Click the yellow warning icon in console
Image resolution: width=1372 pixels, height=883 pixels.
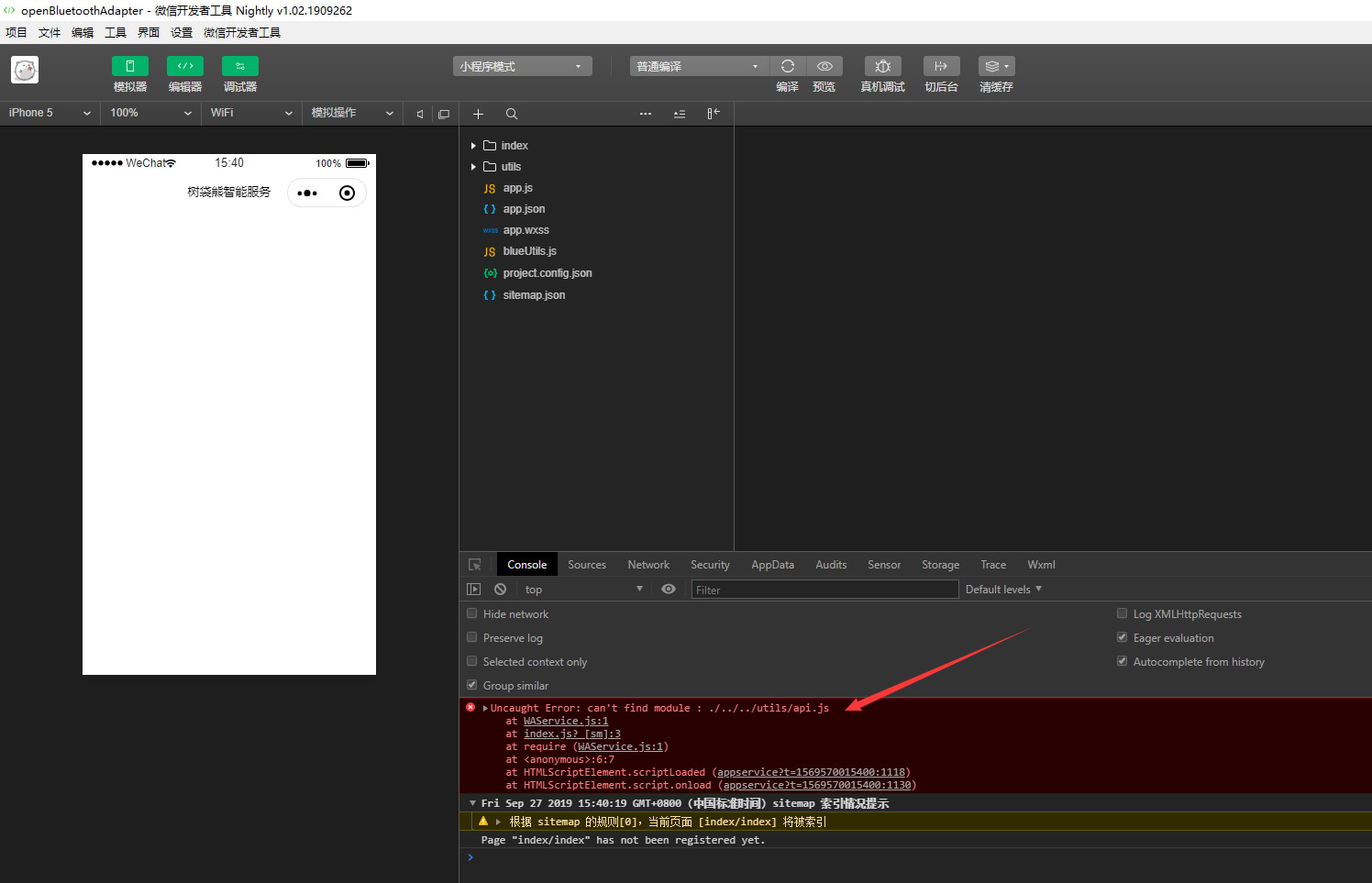[483, 821]
